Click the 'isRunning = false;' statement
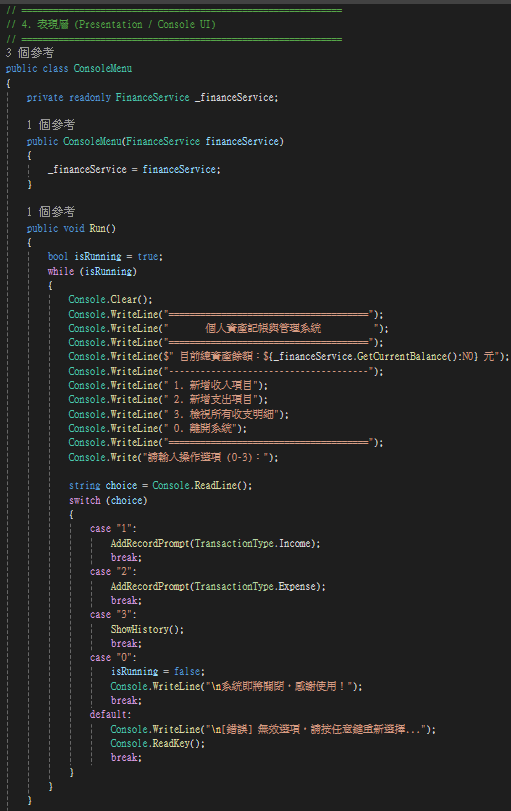The image size is (511, 811). click(158, 671)
